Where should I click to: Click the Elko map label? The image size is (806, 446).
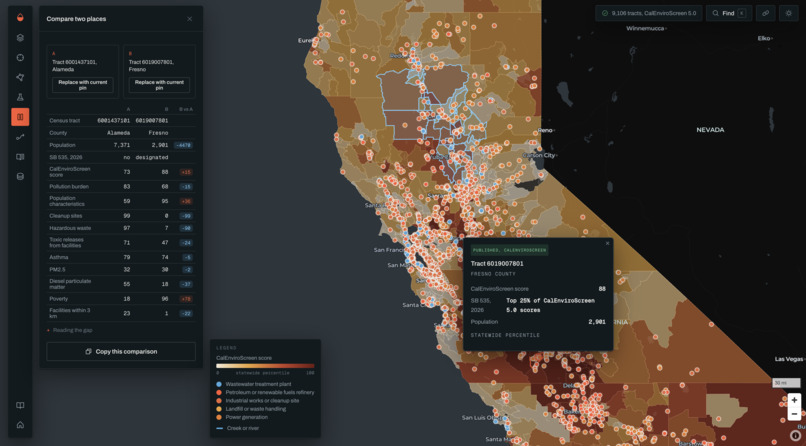(x=764, y=38)
